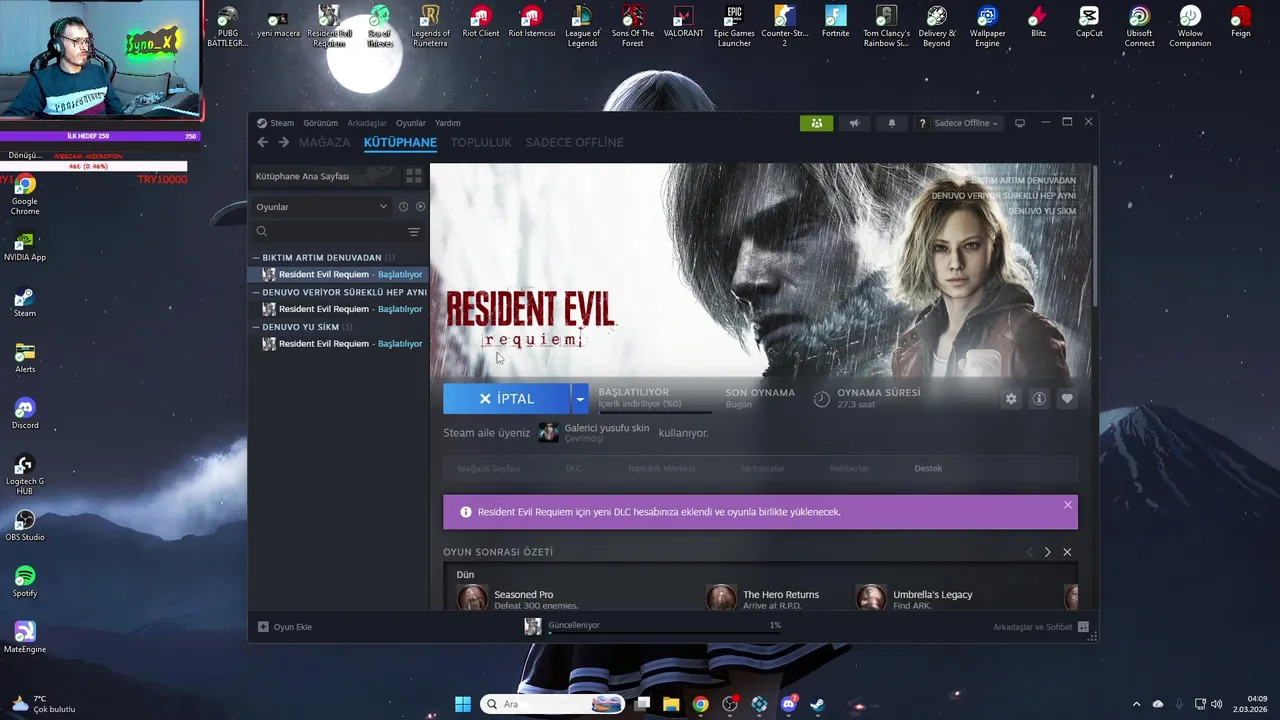Navigate back with Steam back arrow
1280x720 pixels.
click(x=262, y=142)
